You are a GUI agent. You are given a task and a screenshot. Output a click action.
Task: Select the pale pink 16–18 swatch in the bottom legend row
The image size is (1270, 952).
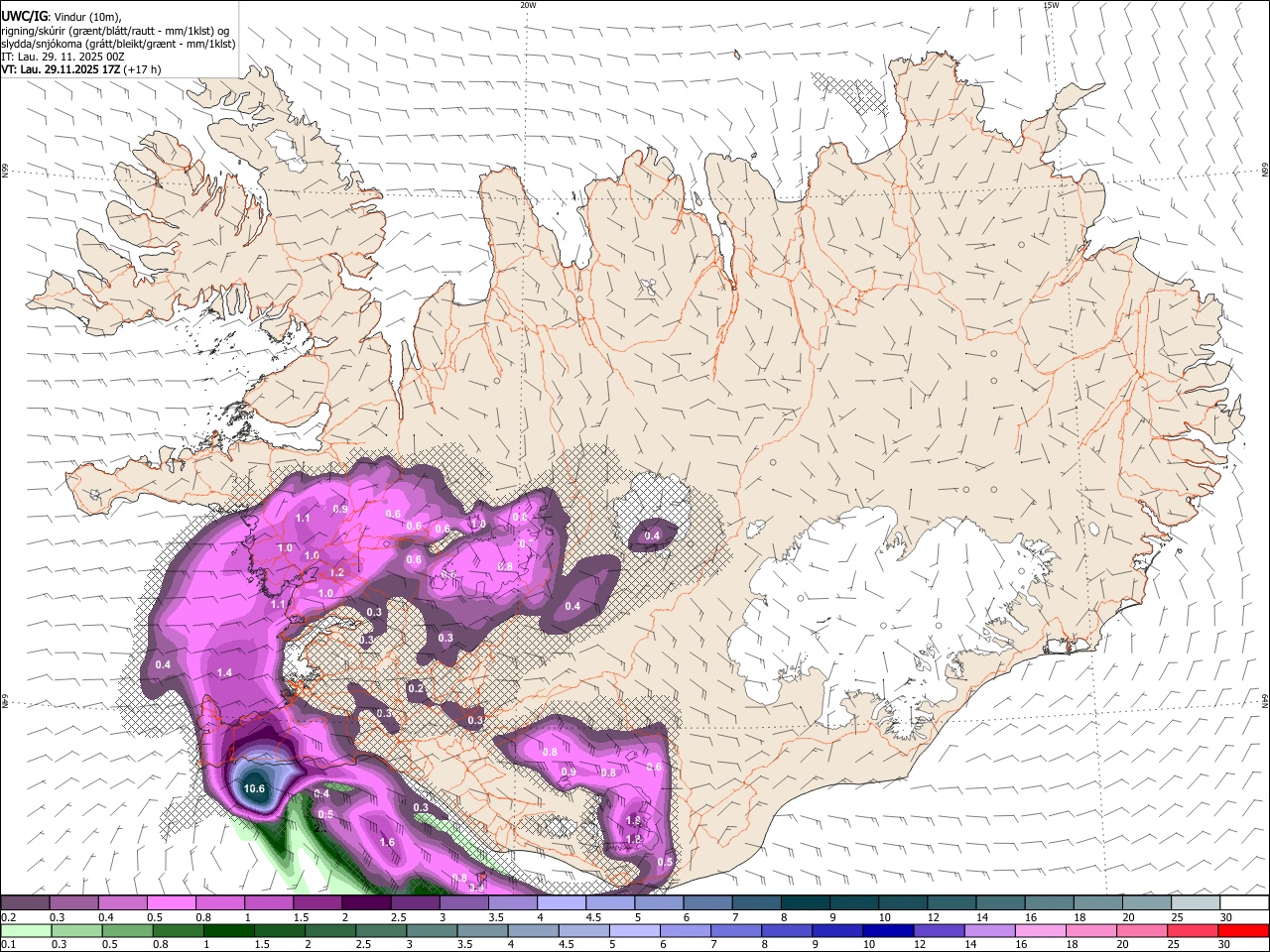click(1039, 930)
